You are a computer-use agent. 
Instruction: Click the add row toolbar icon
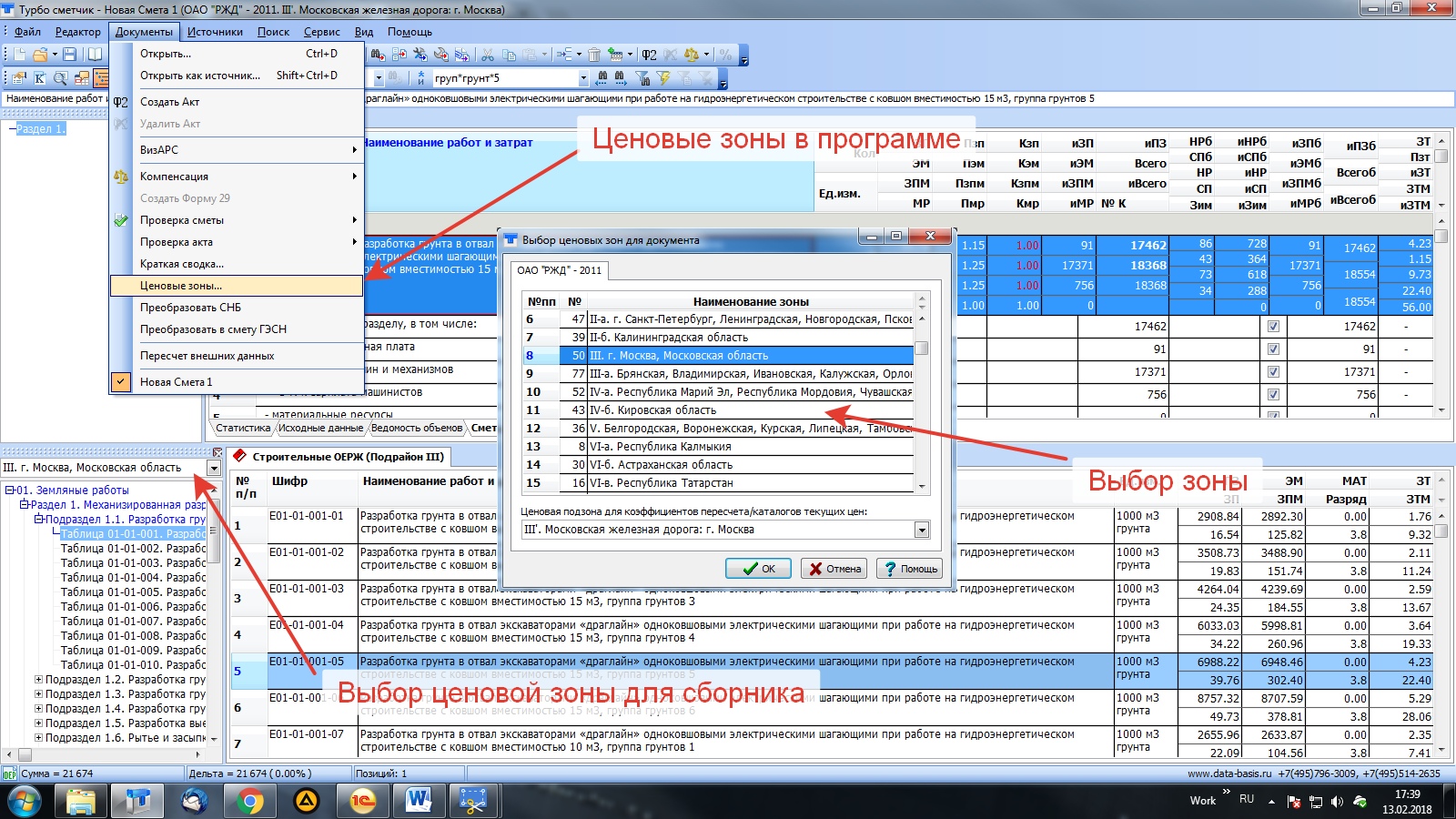click(x=615, y=55)
